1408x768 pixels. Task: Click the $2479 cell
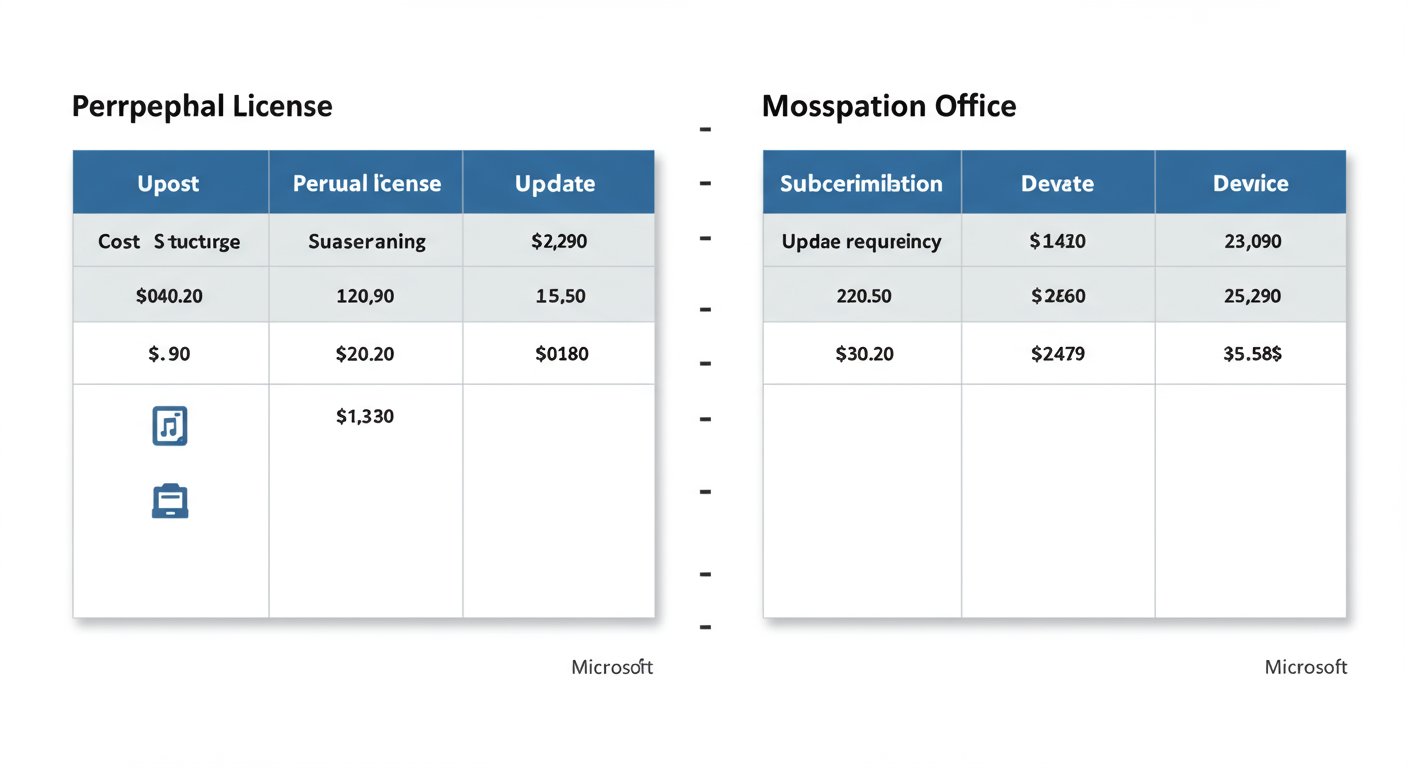pos(1057,354)
